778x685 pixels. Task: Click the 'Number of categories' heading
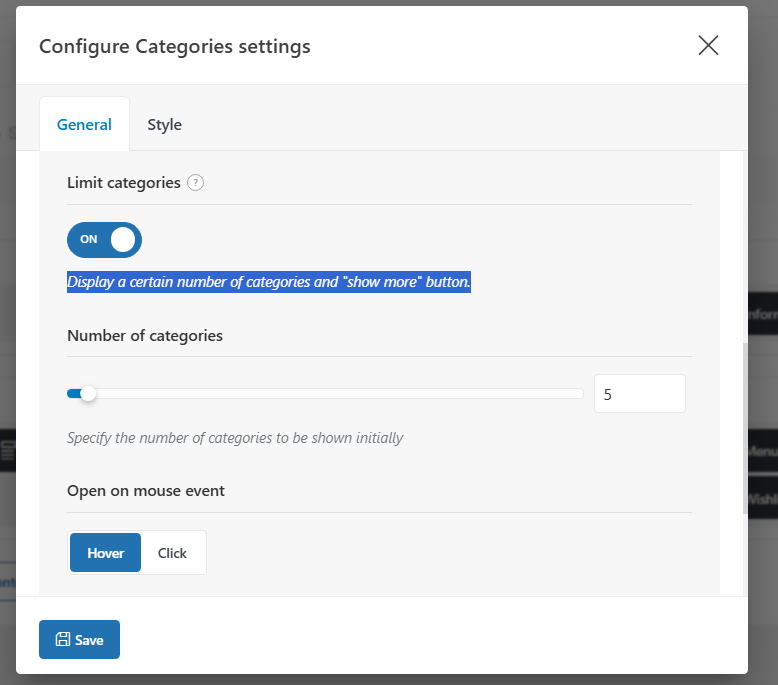pyautogui.click(x=145, y=335)
